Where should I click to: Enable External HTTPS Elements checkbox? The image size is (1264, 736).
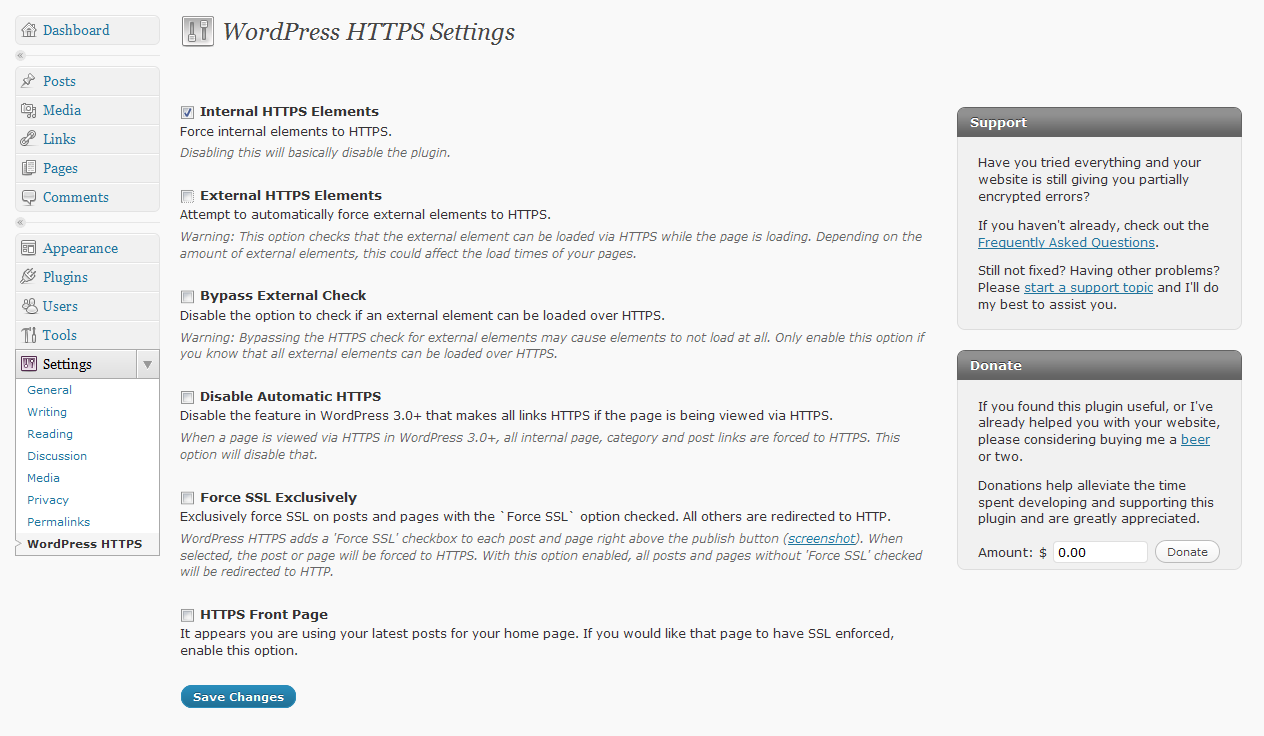pyautogui.click(x=187, y=196)
